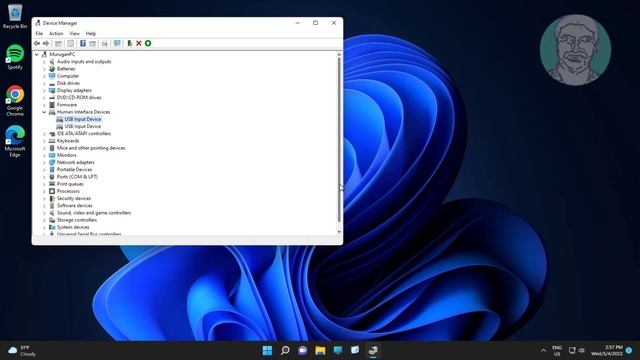Click the blue Help toolbar icon

tap(83, 43)
